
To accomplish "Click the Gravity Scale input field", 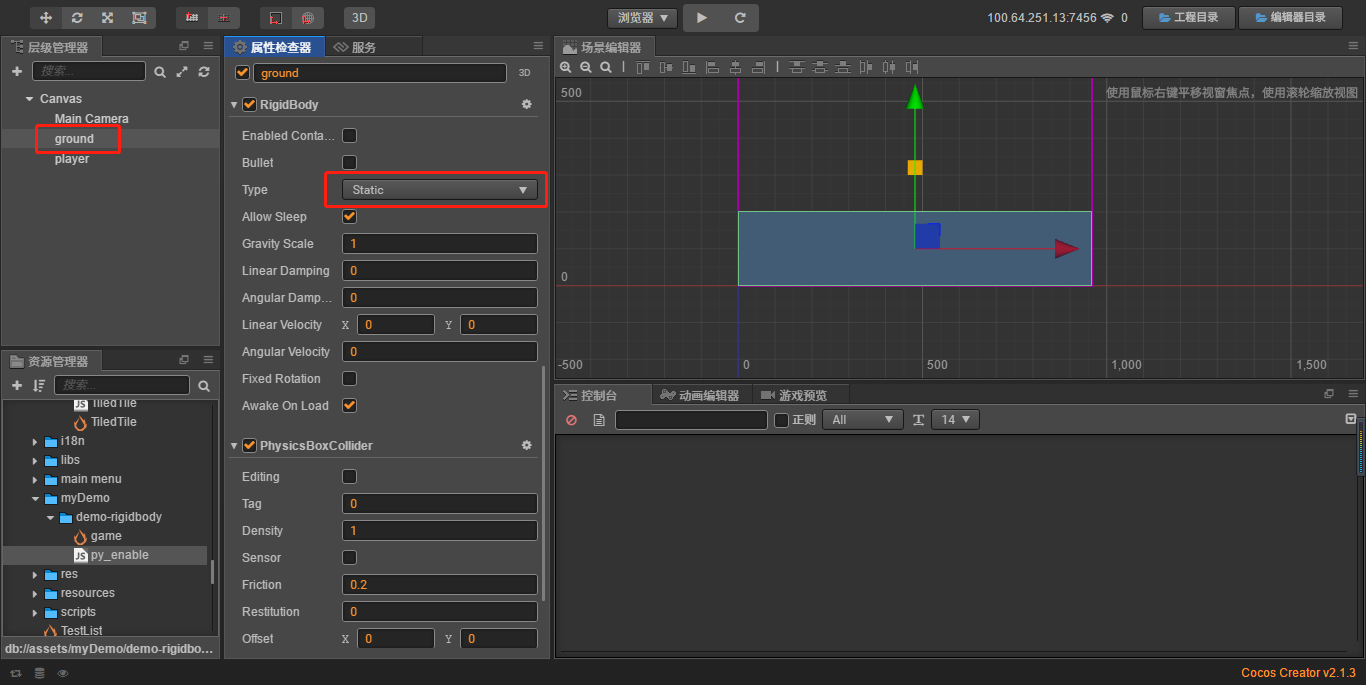I will [440, 244].
